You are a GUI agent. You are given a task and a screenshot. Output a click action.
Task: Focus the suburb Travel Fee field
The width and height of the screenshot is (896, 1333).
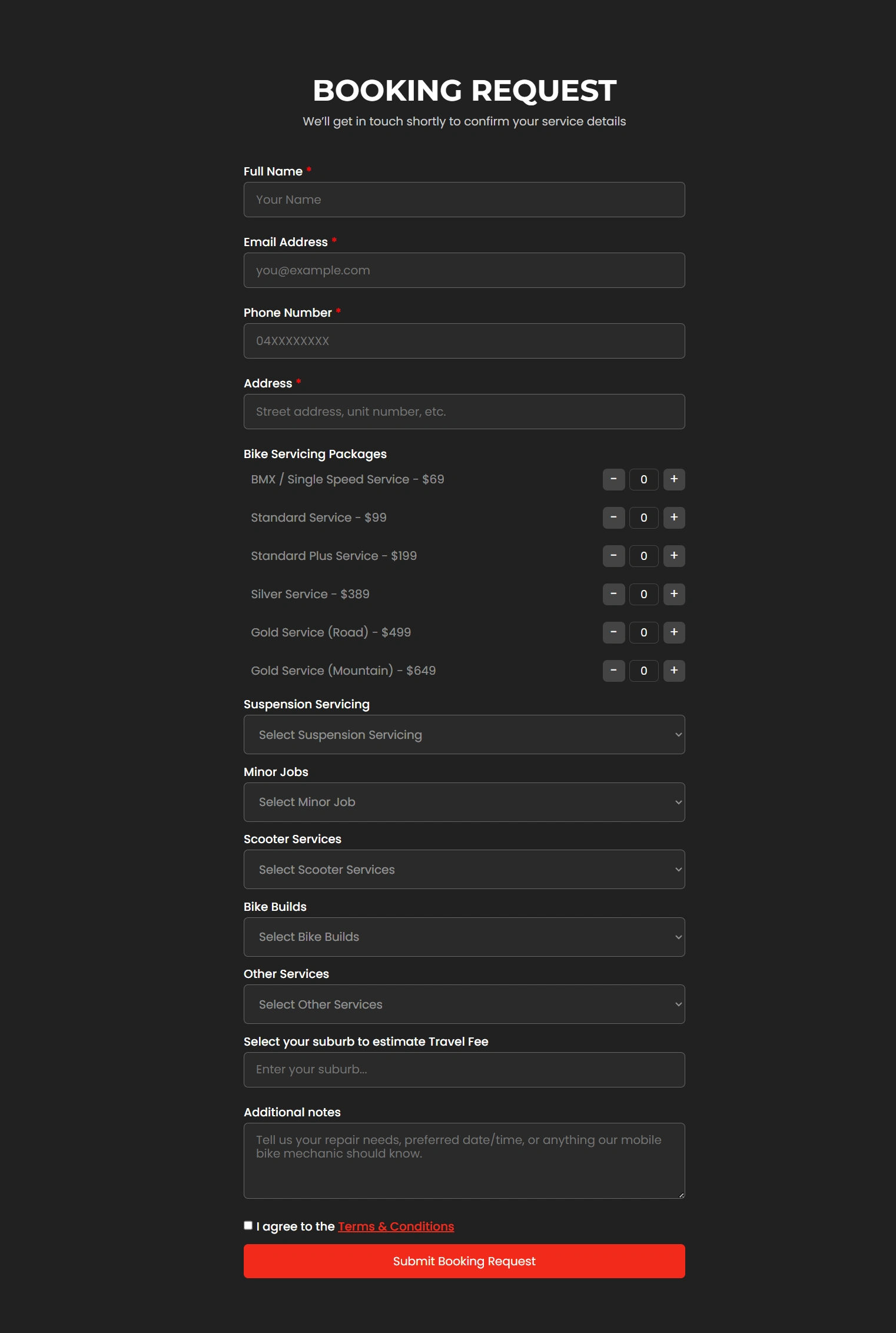tap(464, 1070)
